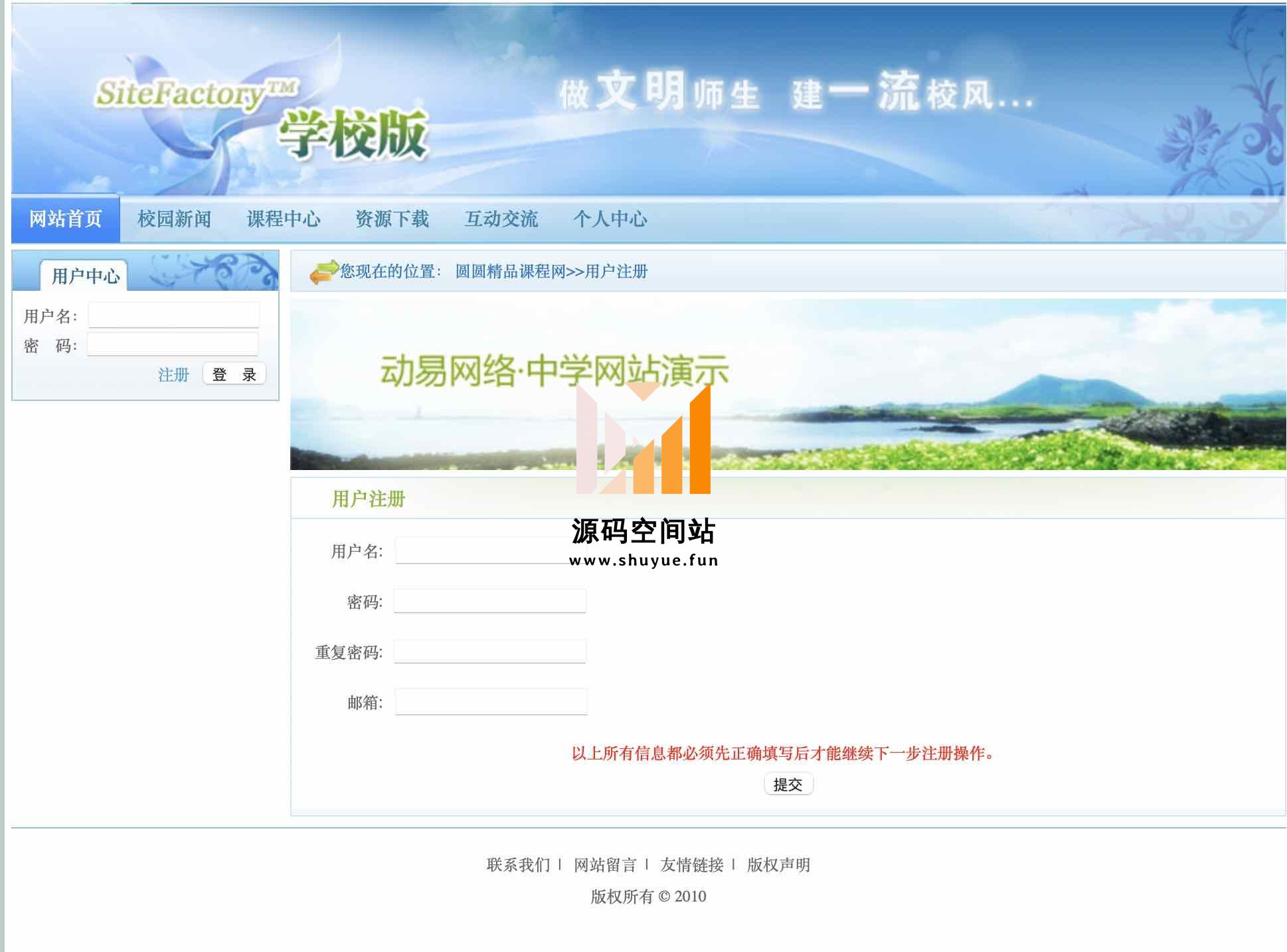Click the 用户注册 form heading
This screenshot has width=1287, height=952.
[369, 499]
